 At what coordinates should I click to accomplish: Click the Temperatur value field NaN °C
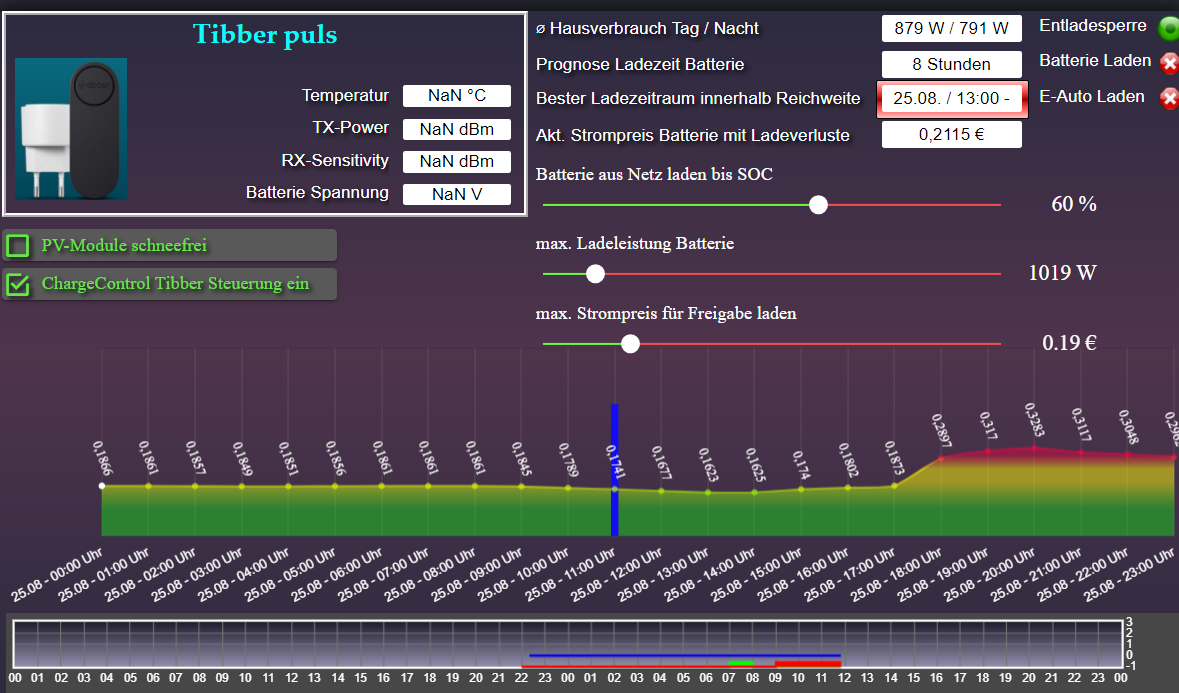pos(456,95)
